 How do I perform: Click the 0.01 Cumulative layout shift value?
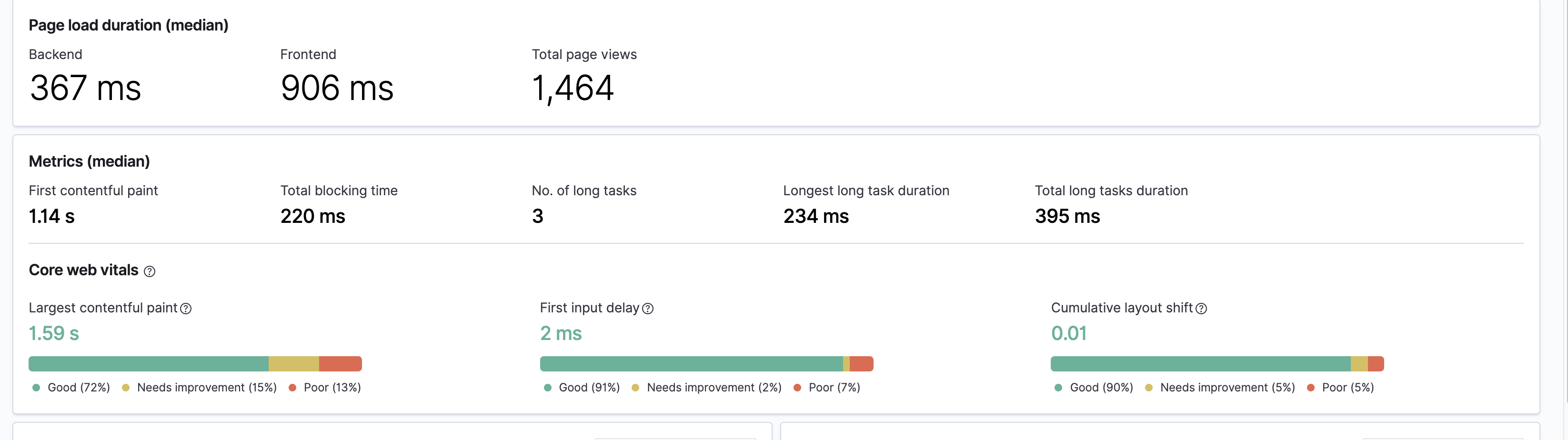coord(1069,333)
